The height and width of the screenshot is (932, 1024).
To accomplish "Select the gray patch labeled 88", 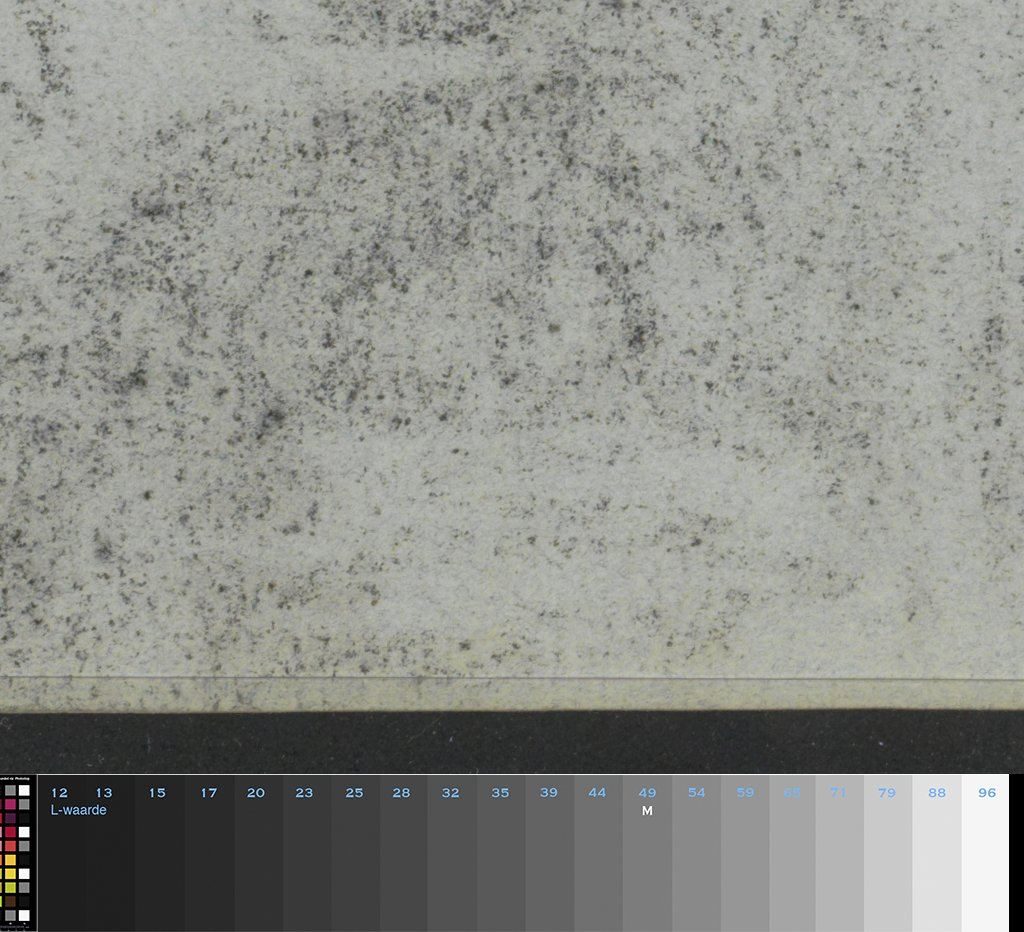I will pos(936,860).
